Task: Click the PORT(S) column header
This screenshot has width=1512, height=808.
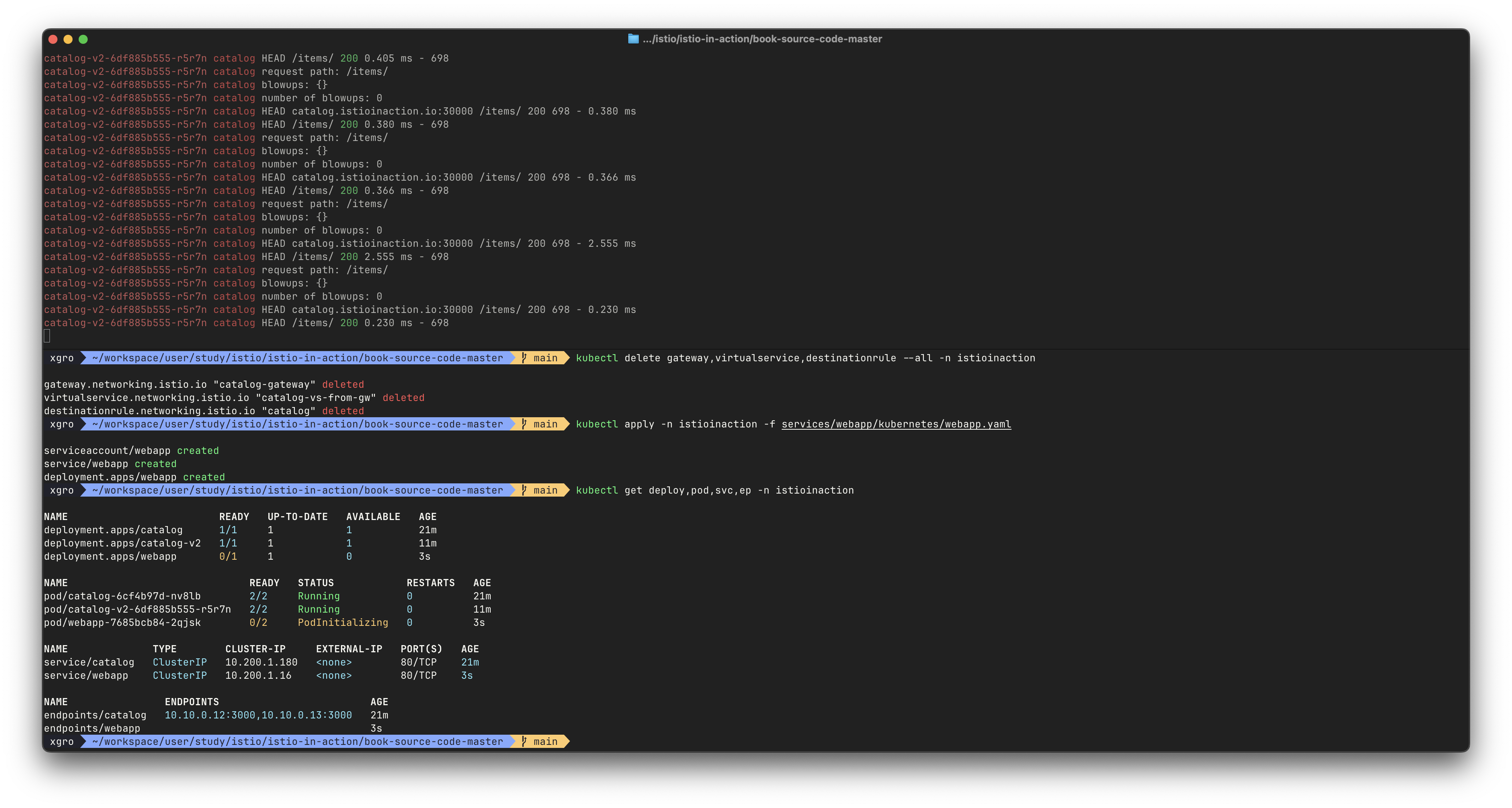Action: (421, 649)
